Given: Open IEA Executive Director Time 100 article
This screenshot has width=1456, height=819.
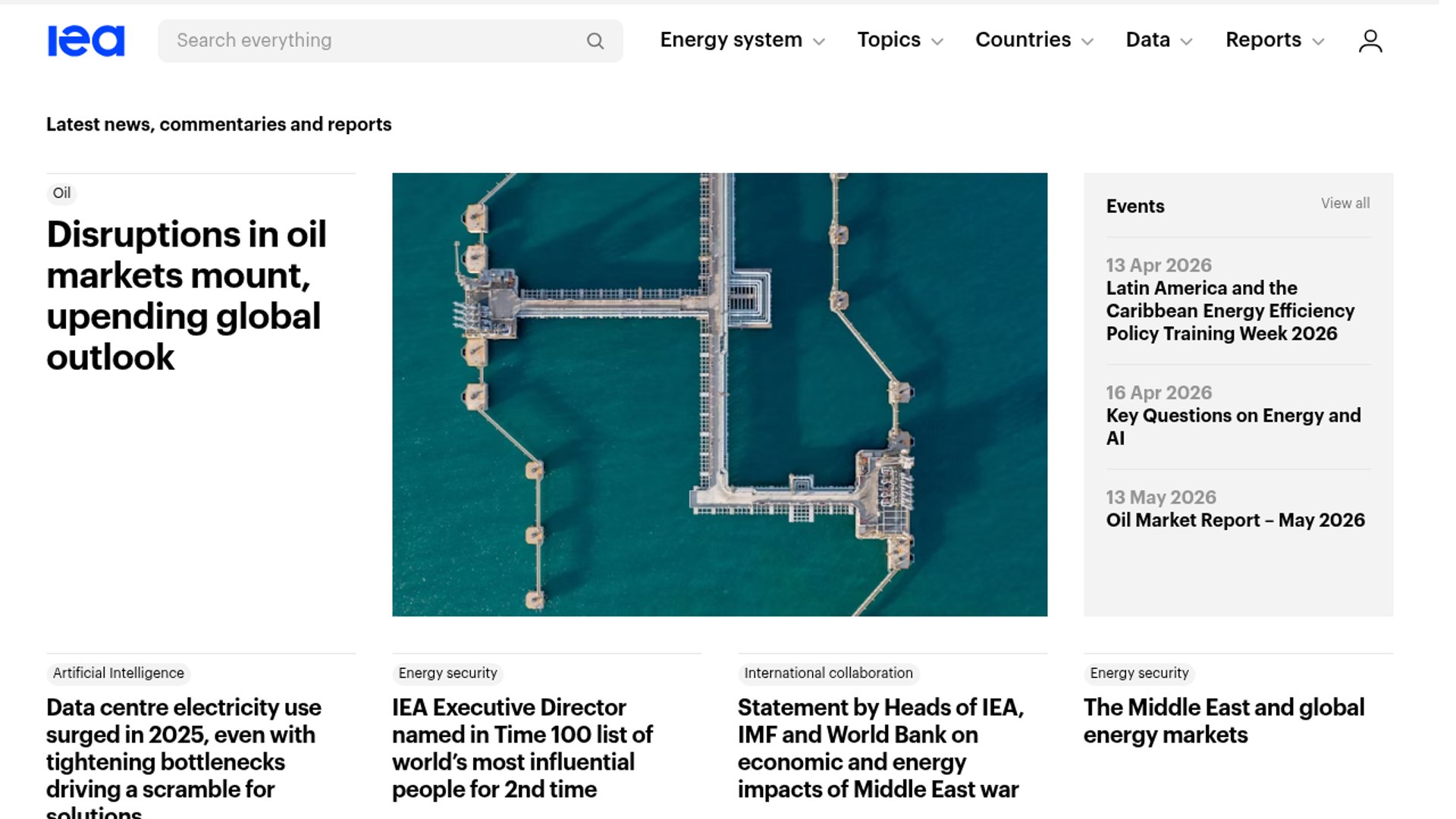Looking at the screenshot, I should click(522, 748).
